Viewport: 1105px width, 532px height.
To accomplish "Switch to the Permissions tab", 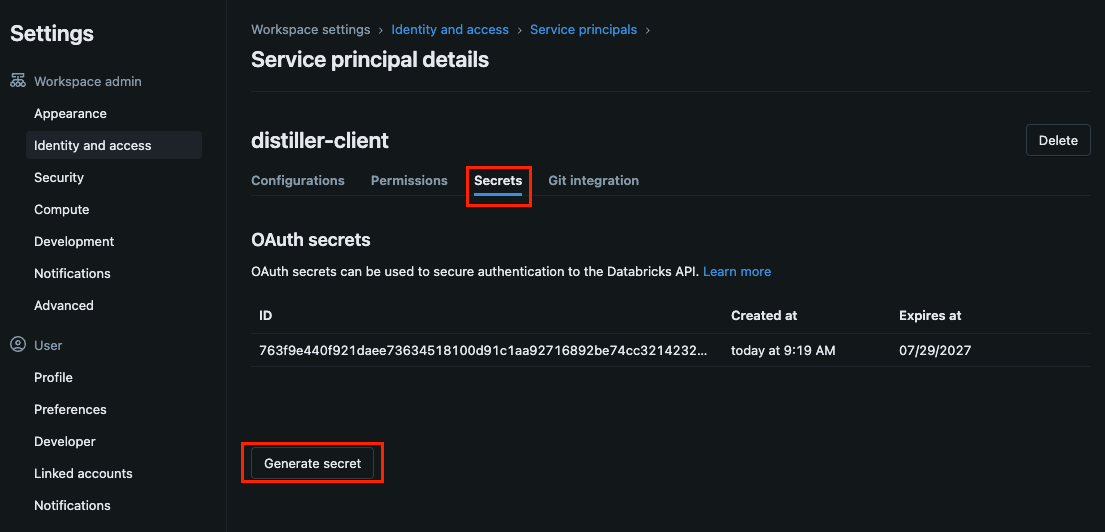I will coord(409,181).
